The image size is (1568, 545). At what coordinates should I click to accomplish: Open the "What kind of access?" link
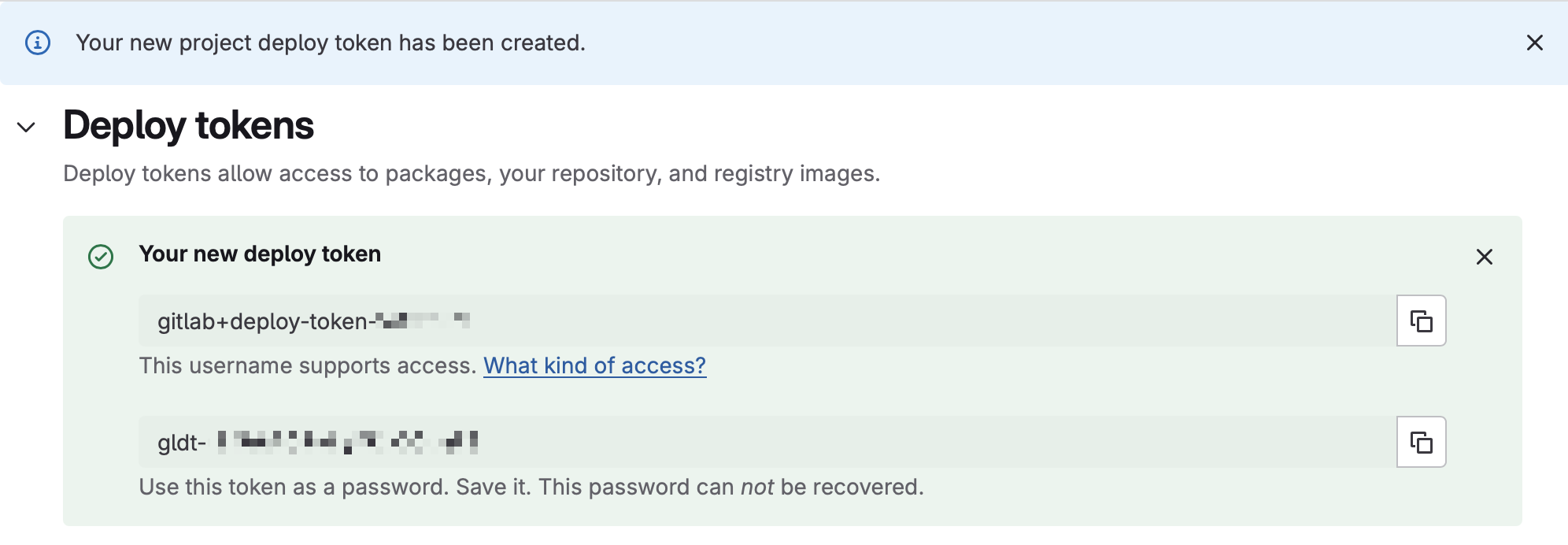pyautogui.click(x=594, y=365)
